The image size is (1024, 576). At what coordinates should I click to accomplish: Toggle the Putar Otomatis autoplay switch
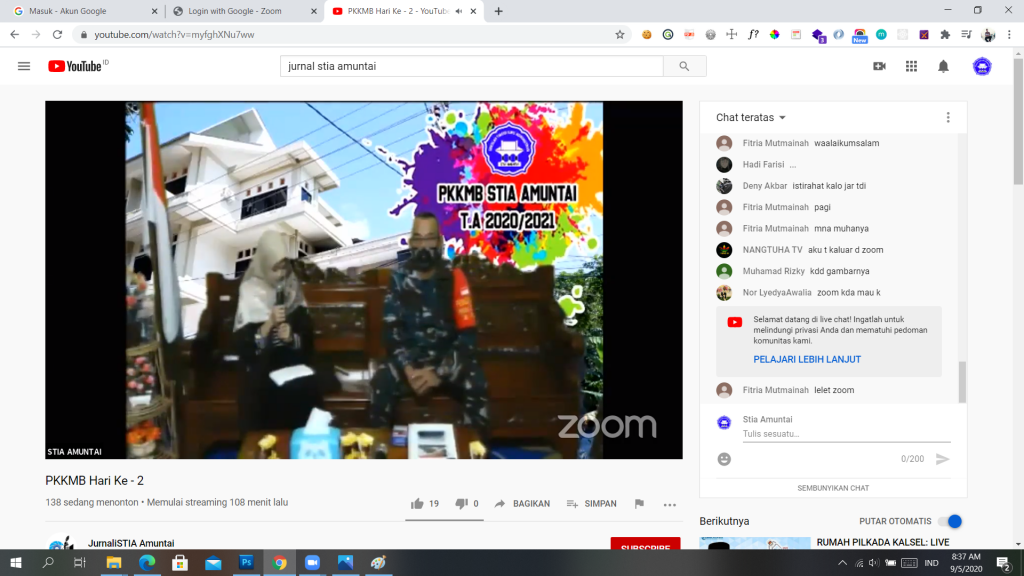[x=950, y=521]
